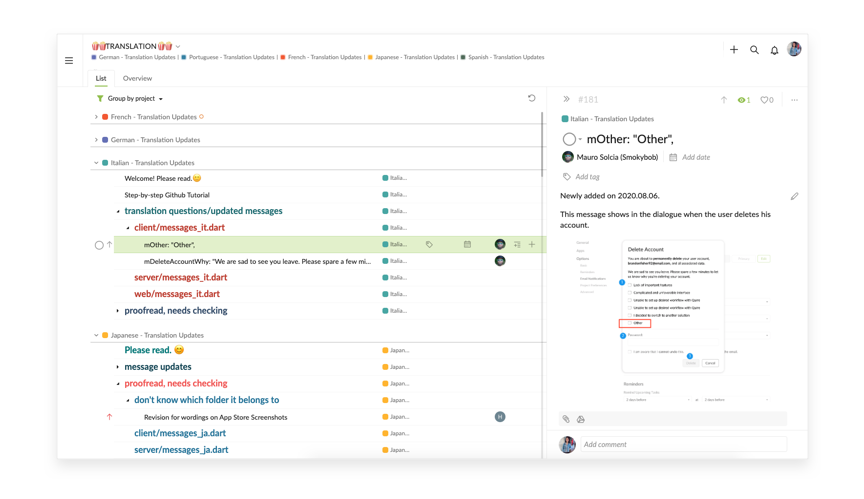
Task: Click assignee avatar on mOther row
Action: point(500,244)
